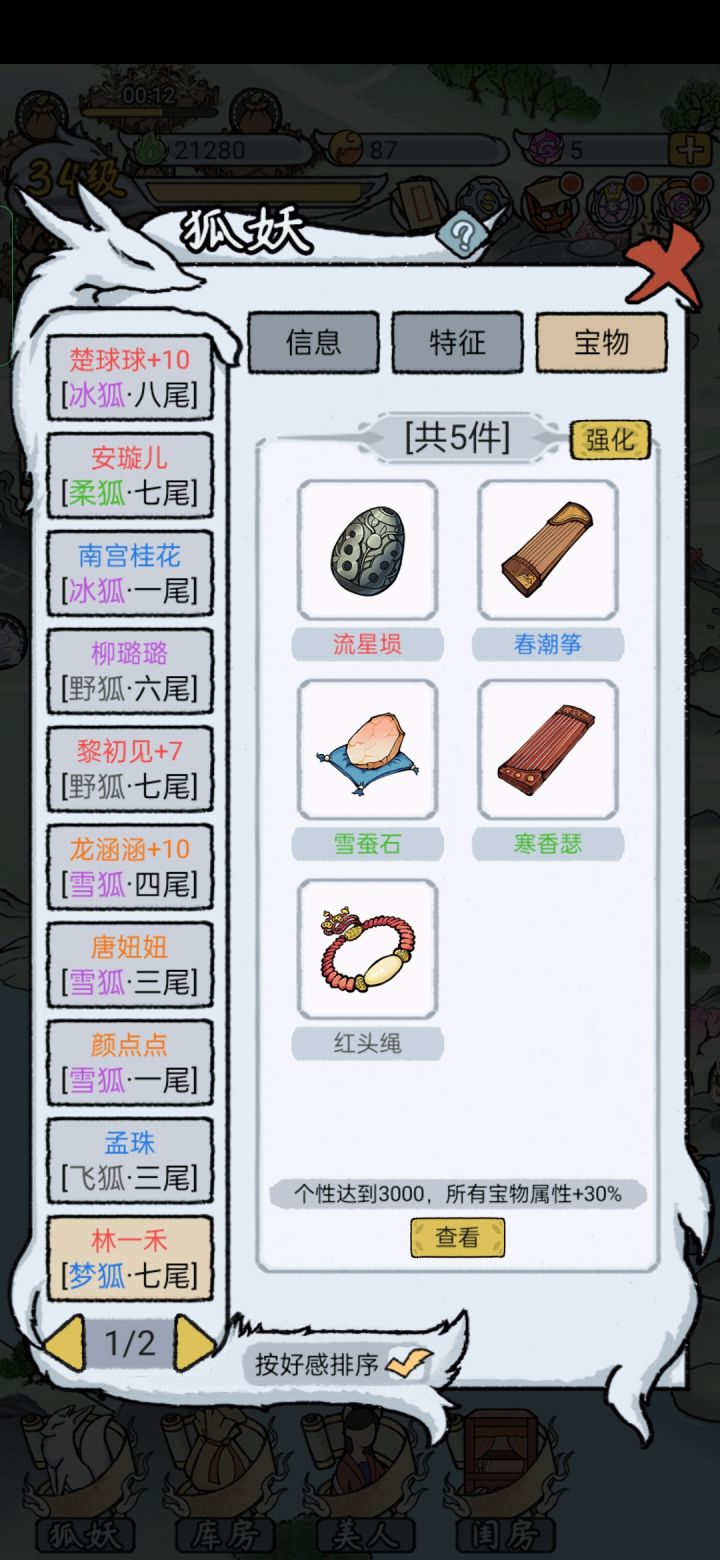Choose the 寒香瑟 instrument treasure
This screenshot has width=720, height=1560.
click(548, 750)
